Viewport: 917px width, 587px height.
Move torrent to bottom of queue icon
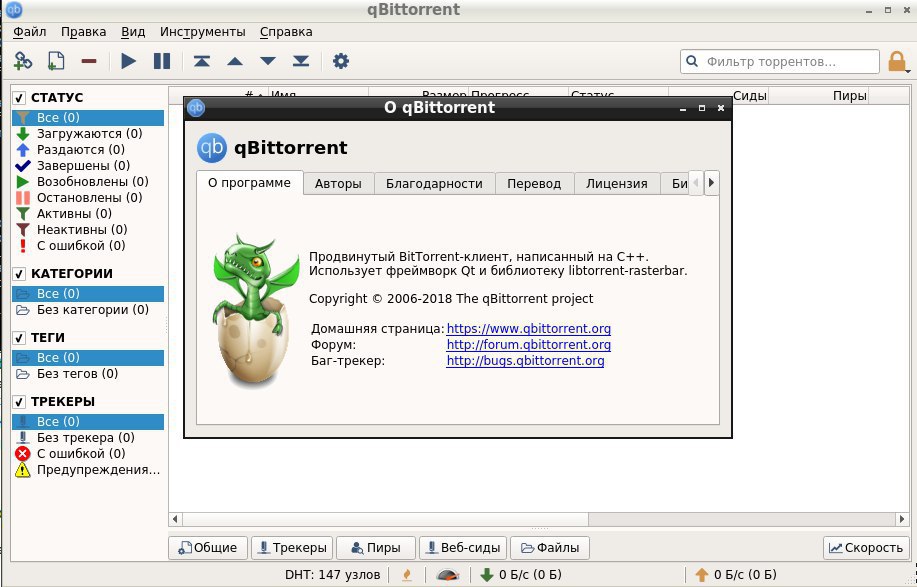[301, 61]
